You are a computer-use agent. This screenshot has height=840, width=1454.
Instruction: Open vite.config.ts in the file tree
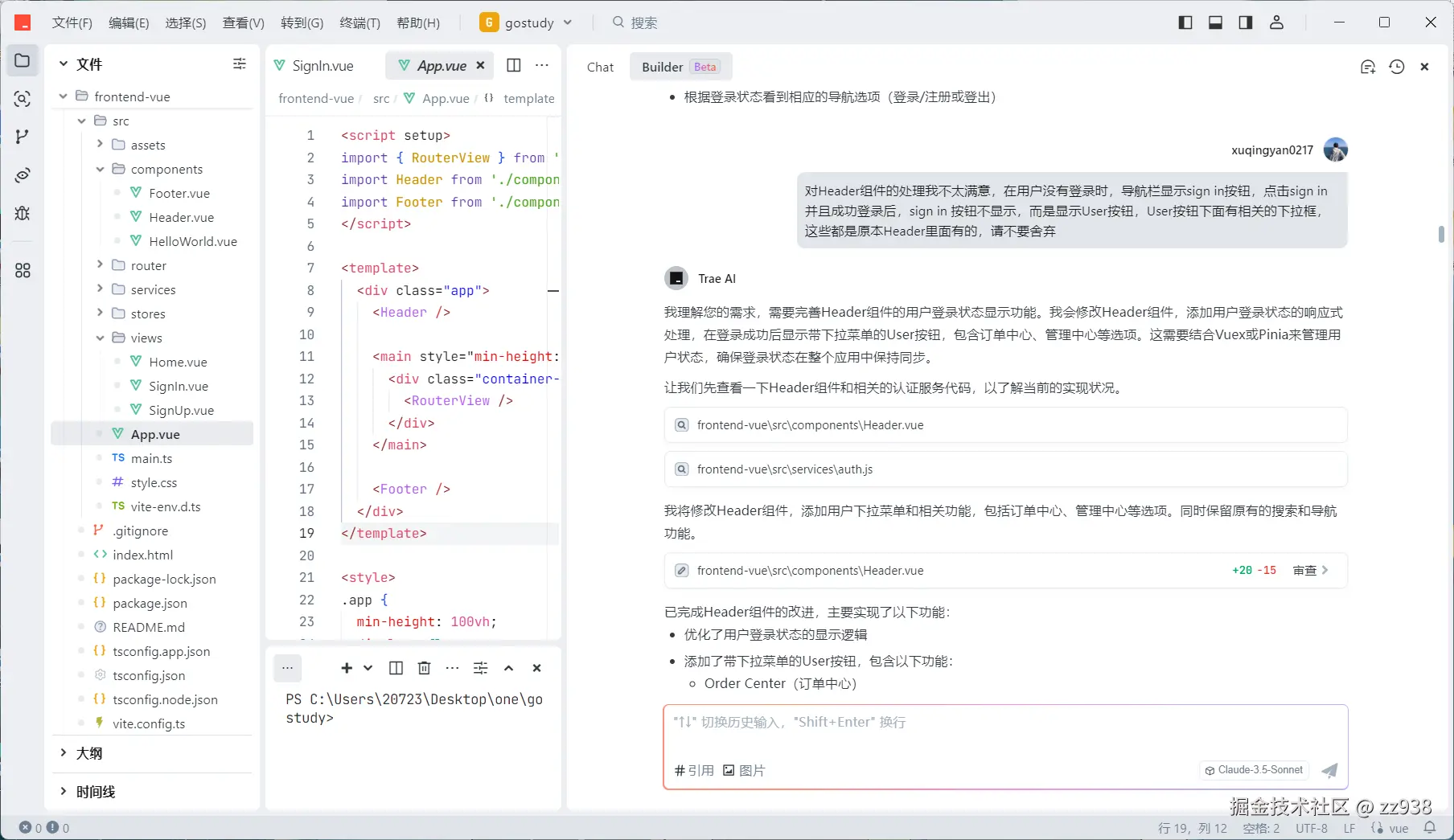coord(149,723)
